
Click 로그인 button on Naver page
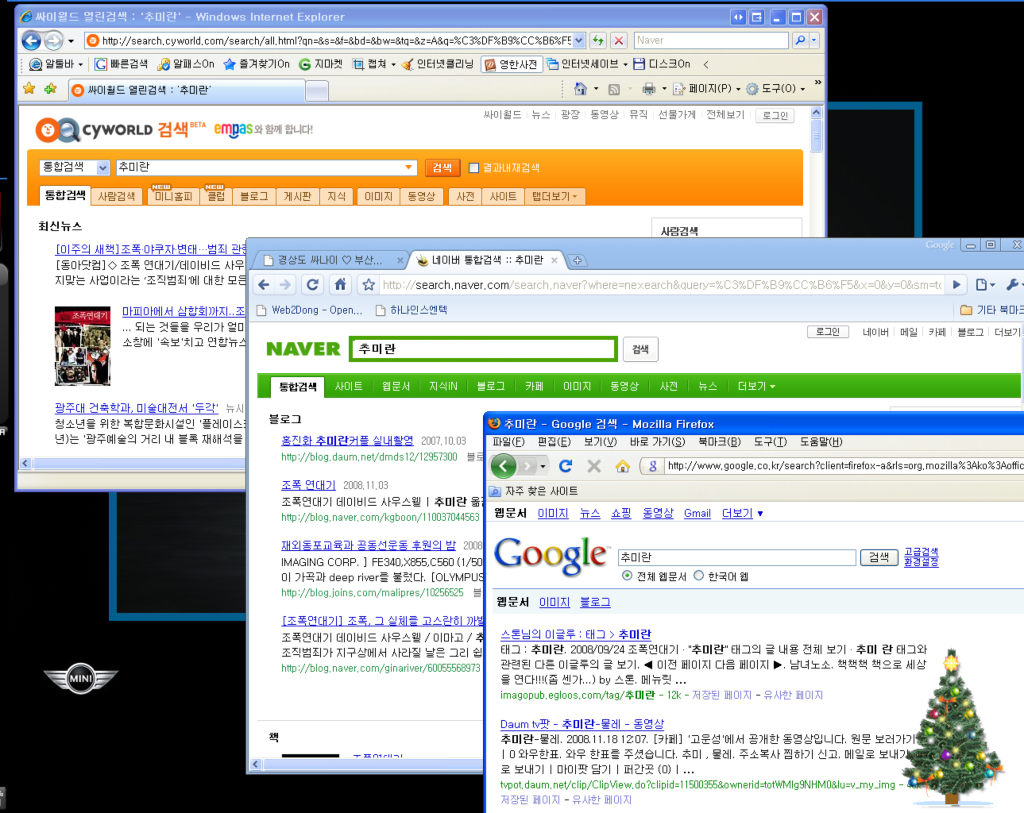(827, 332)
